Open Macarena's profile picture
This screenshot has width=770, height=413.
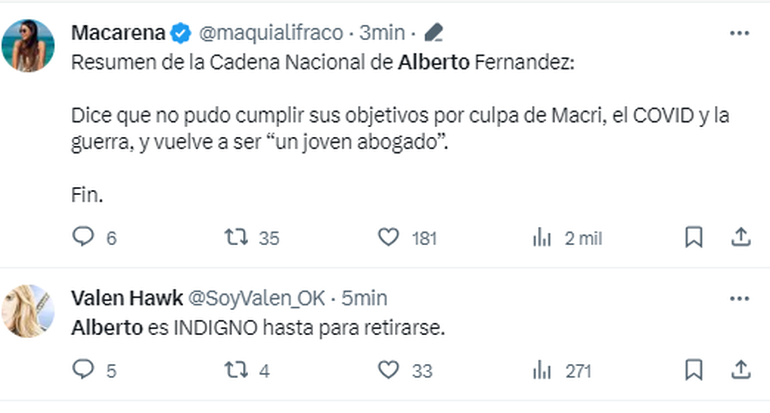[x=28, y=45]
